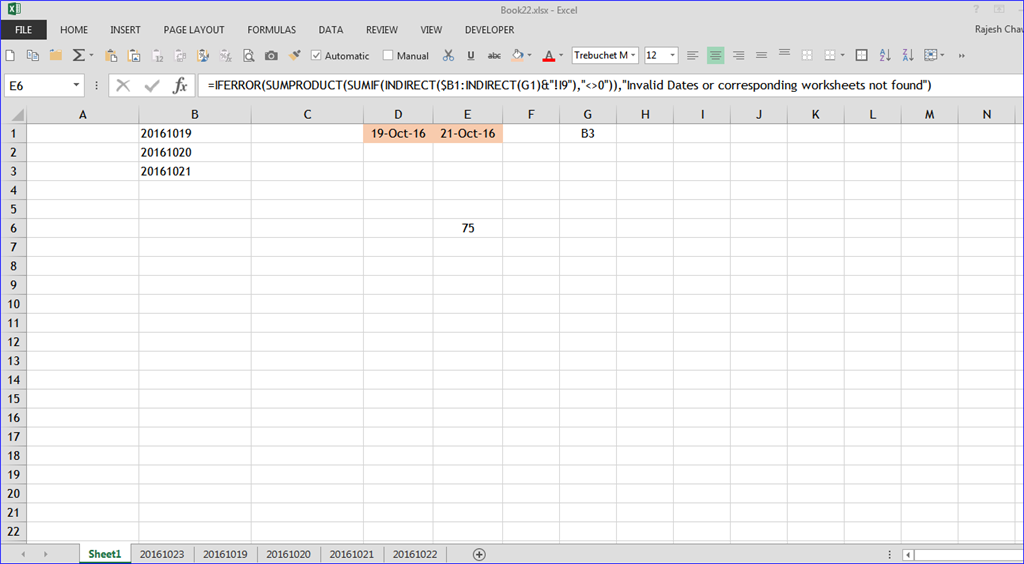Click the Enter checkmark formula button

(x=152, y=86)
